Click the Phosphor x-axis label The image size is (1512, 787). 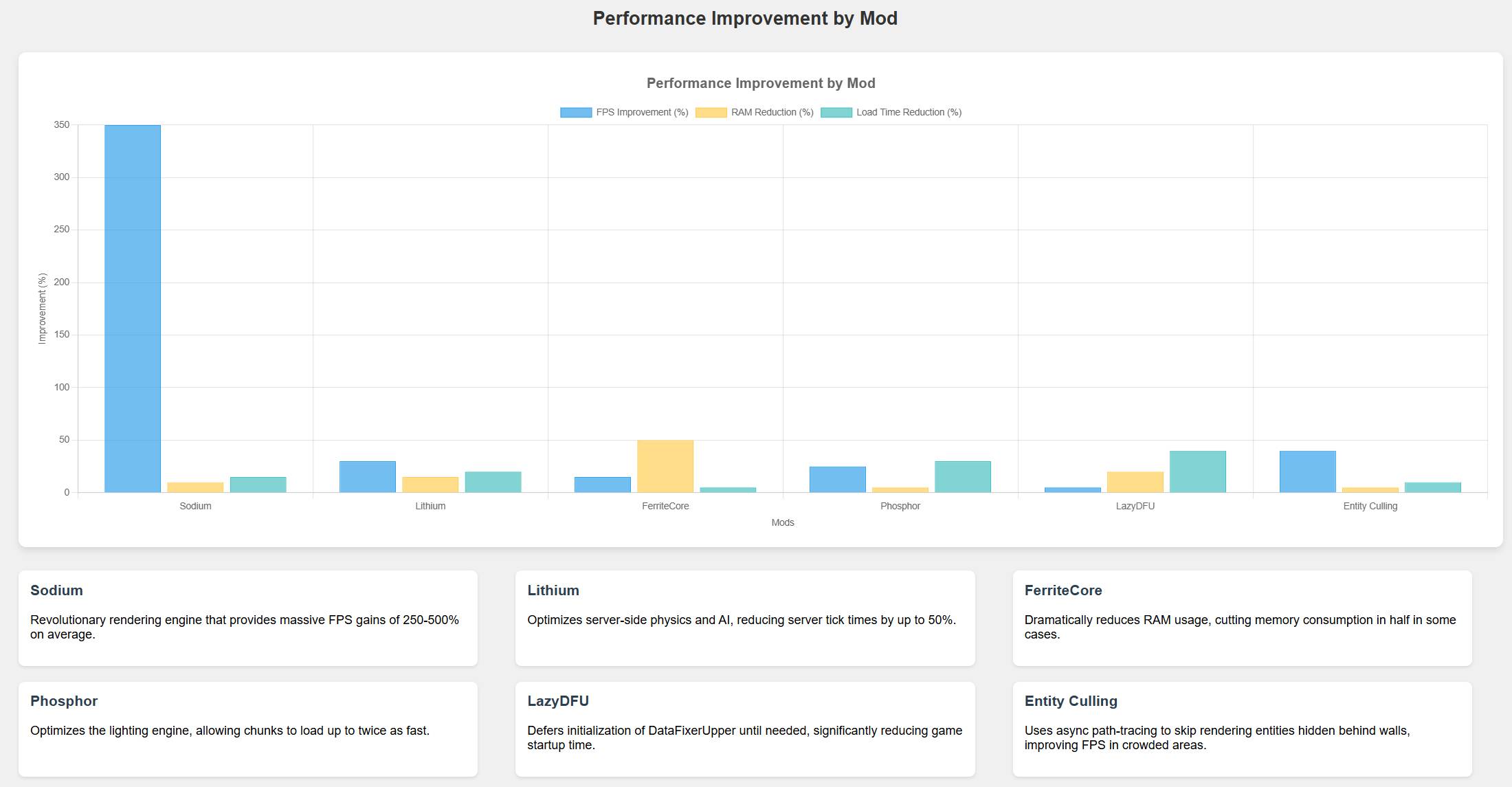[900, 506]
